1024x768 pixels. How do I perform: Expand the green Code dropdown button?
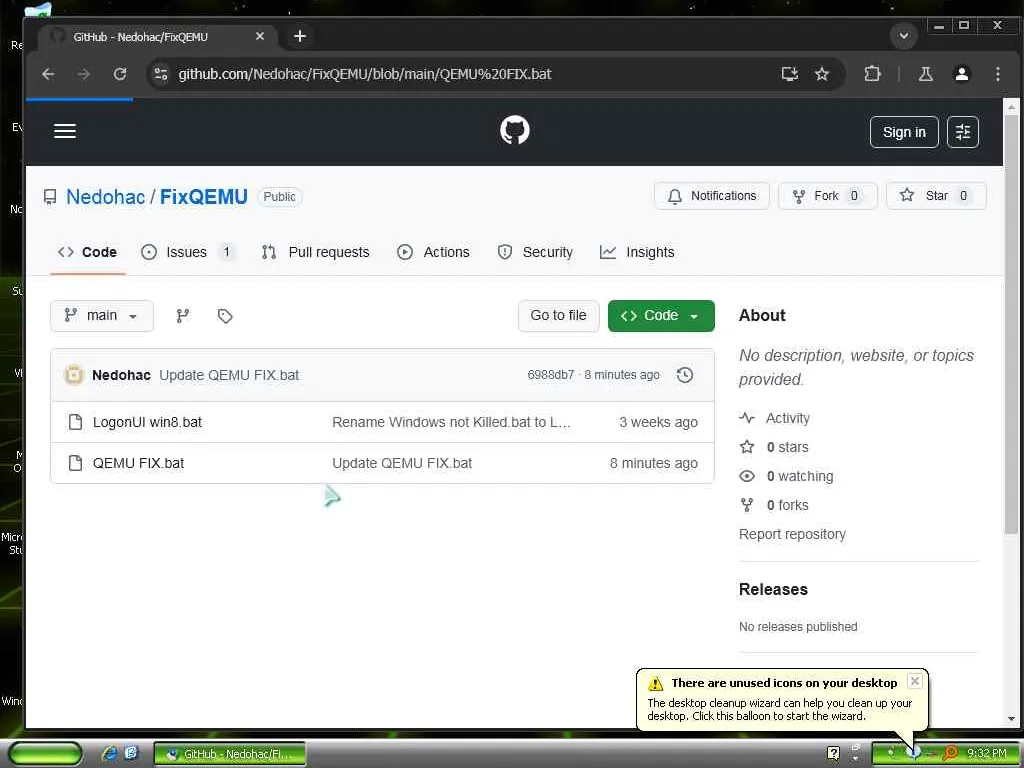point(661,316)
